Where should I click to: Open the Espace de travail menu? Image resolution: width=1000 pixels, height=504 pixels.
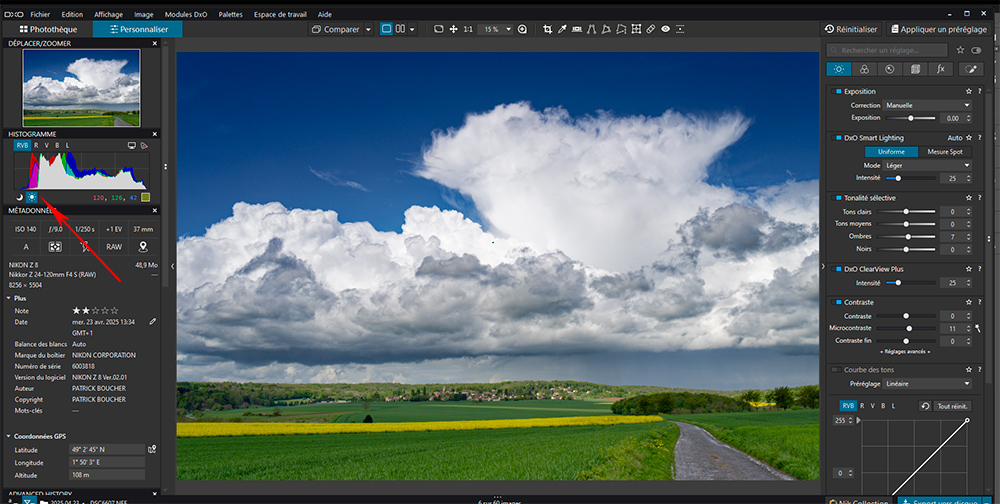[x=280, y=14]
